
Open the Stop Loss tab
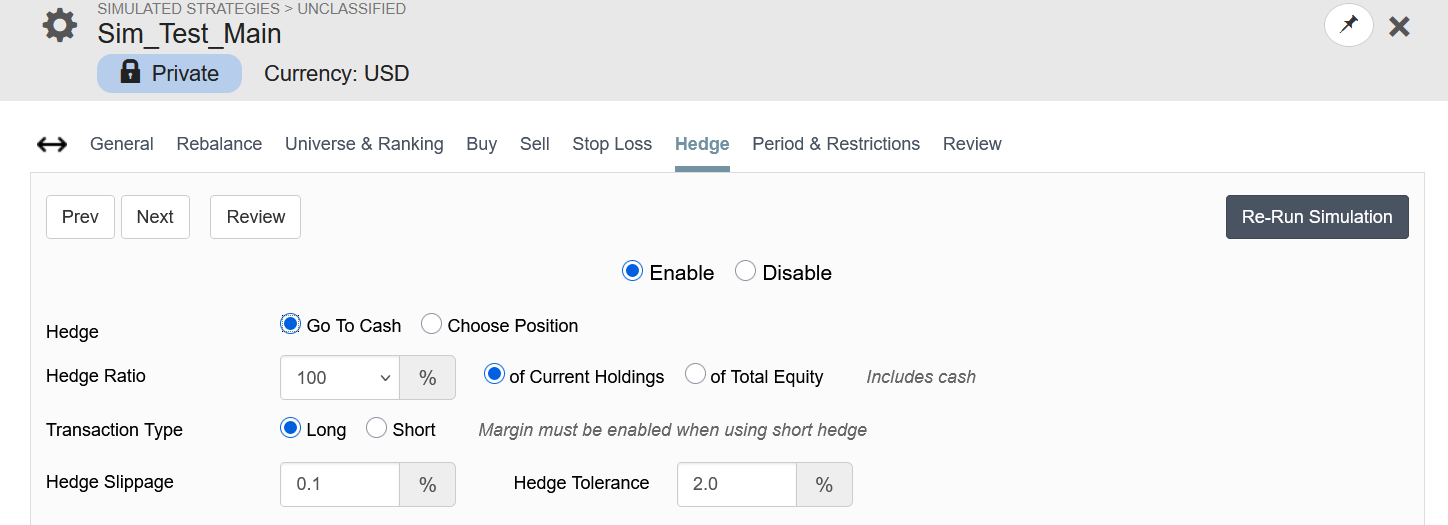pos(612,144)
